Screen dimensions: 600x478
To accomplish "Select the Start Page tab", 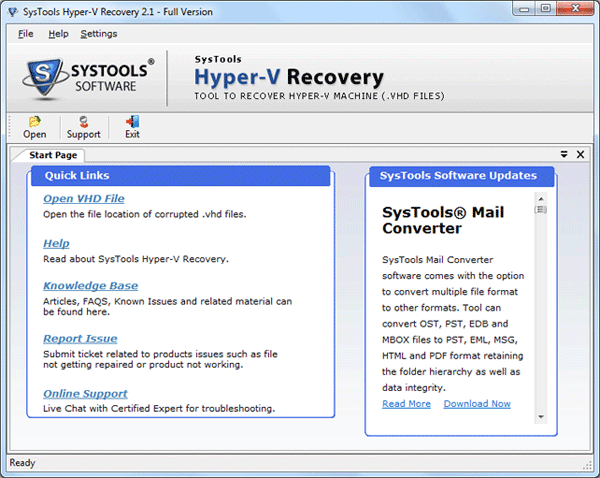I will point(52,155).
